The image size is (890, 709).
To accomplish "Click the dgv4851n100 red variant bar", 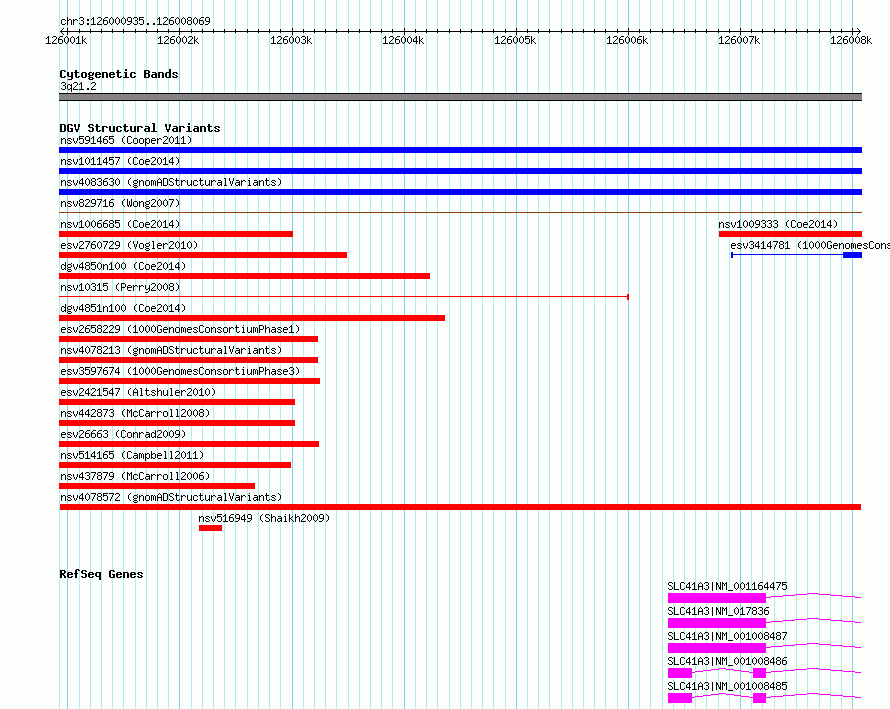I will pos(252,318).
